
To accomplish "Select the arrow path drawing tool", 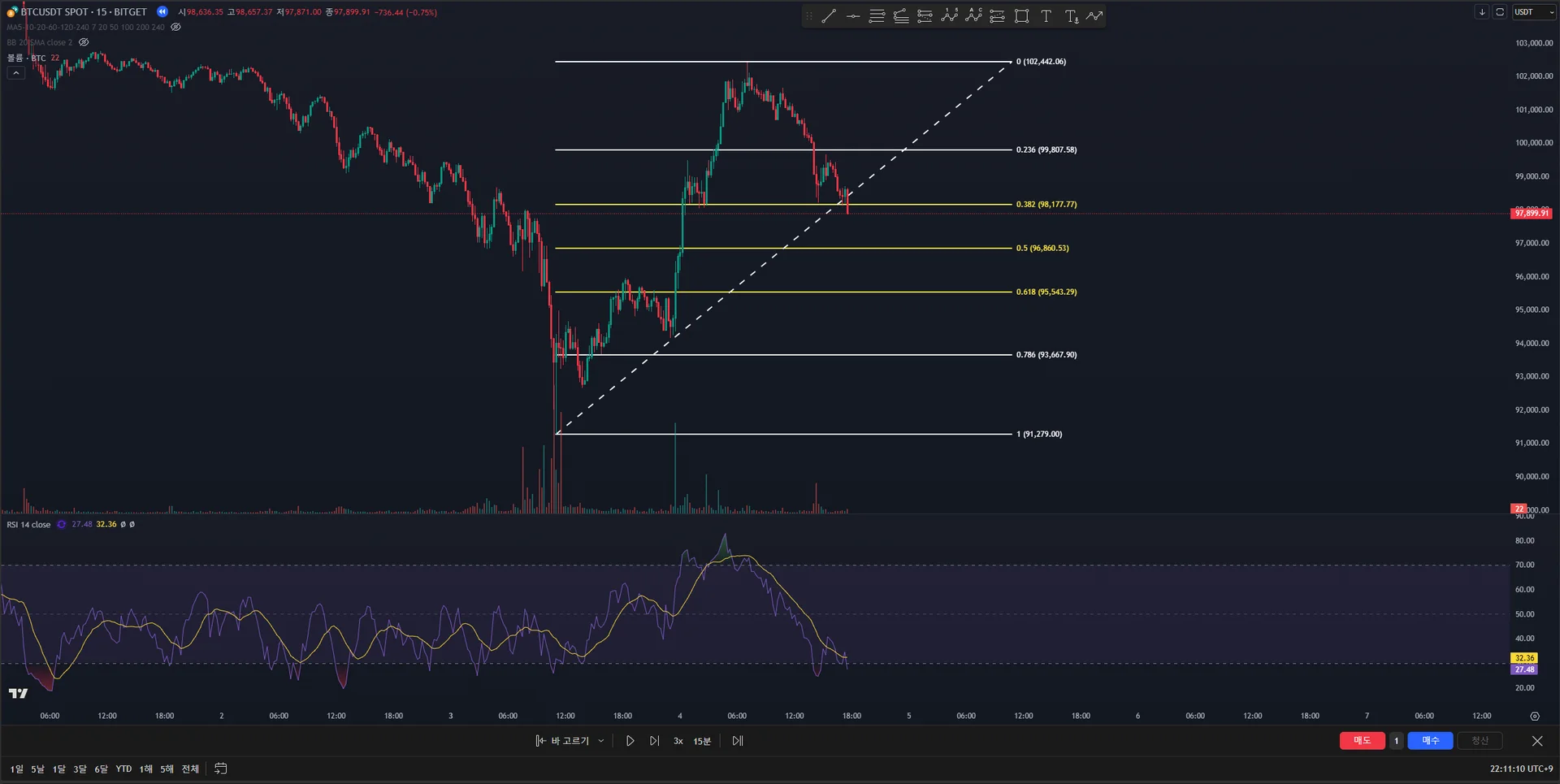I will 1095,16.
